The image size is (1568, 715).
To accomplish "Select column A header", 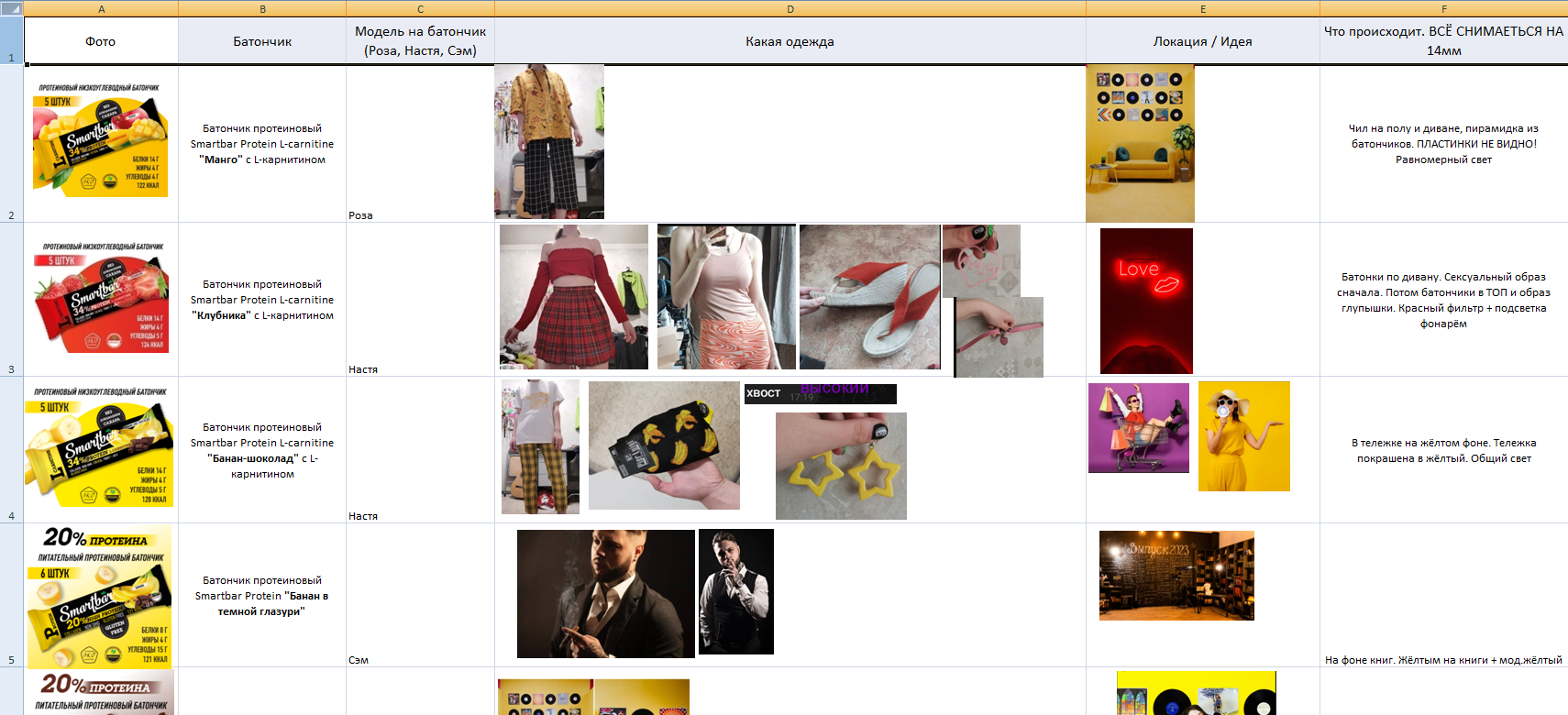I will coord(101,8).
